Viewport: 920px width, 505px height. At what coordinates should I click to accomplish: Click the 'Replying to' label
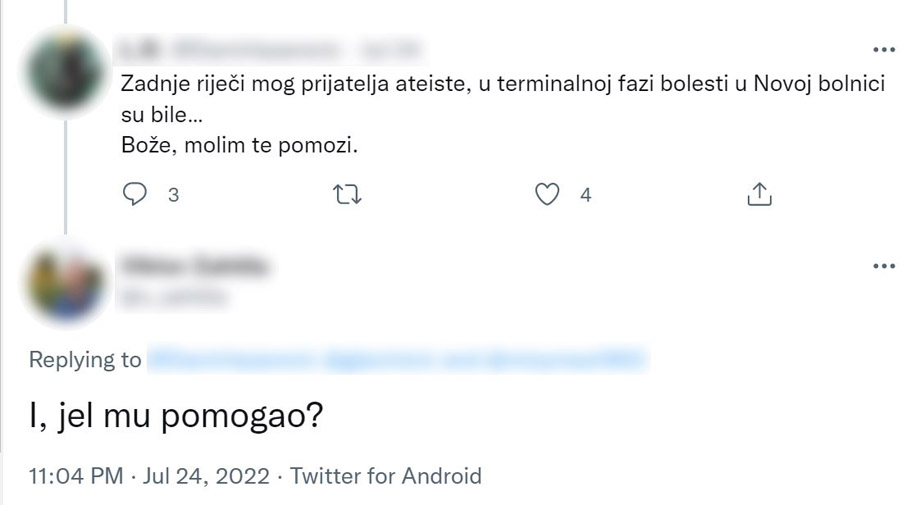coord(85,360)
